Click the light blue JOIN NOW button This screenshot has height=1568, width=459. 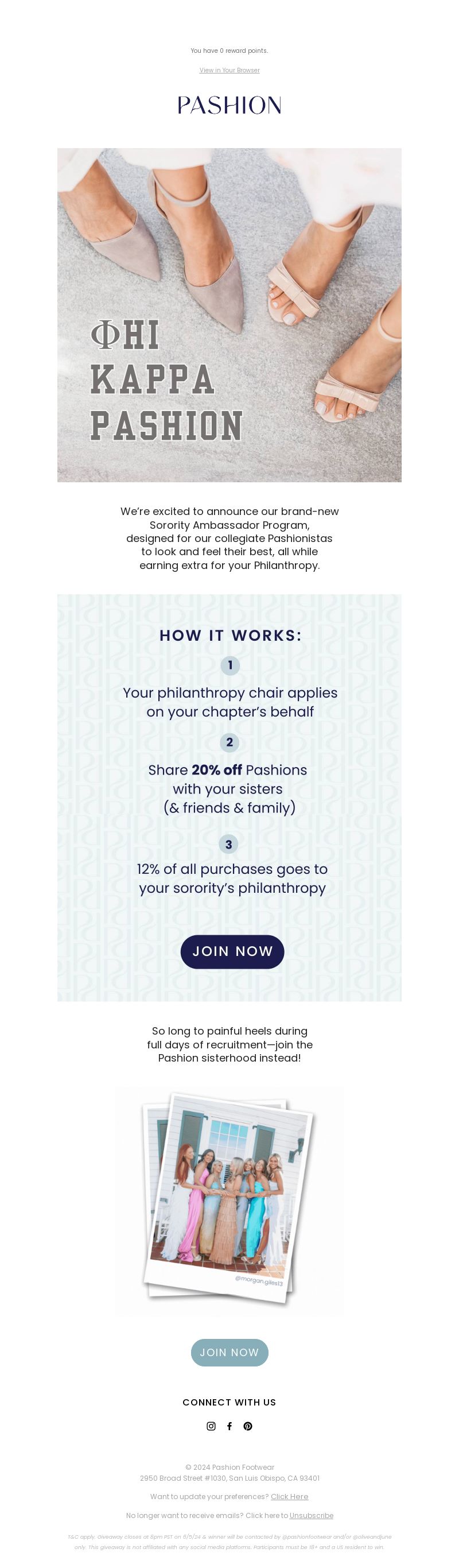click(229, 1353)
